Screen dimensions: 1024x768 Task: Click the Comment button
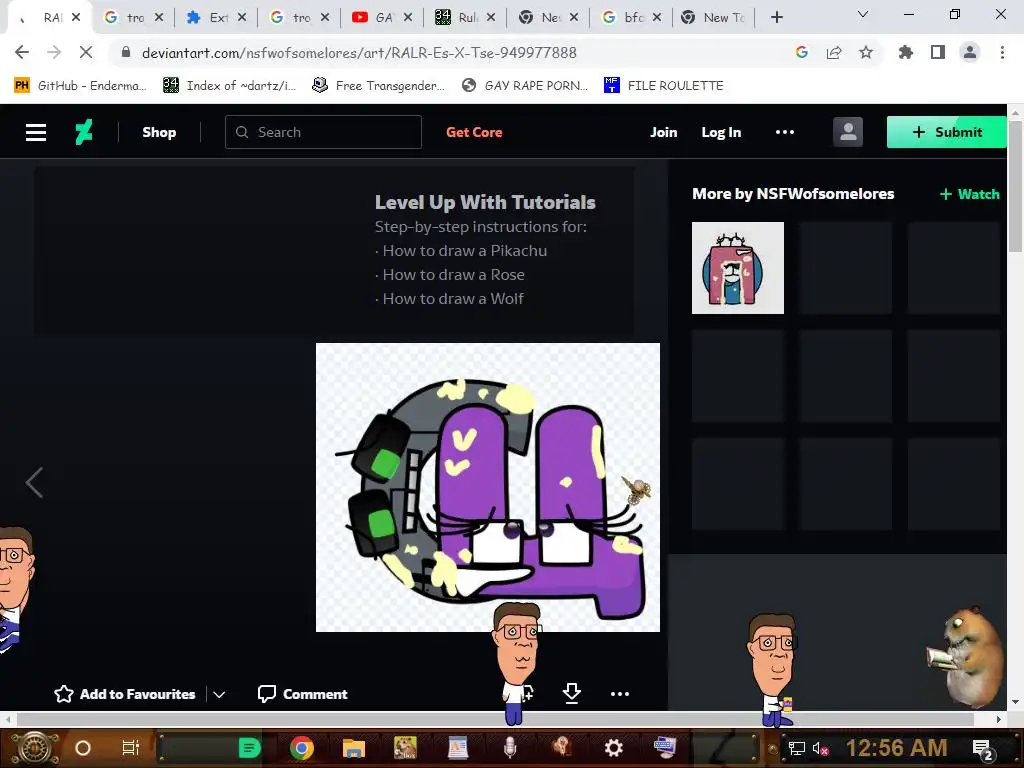(302, 694)
